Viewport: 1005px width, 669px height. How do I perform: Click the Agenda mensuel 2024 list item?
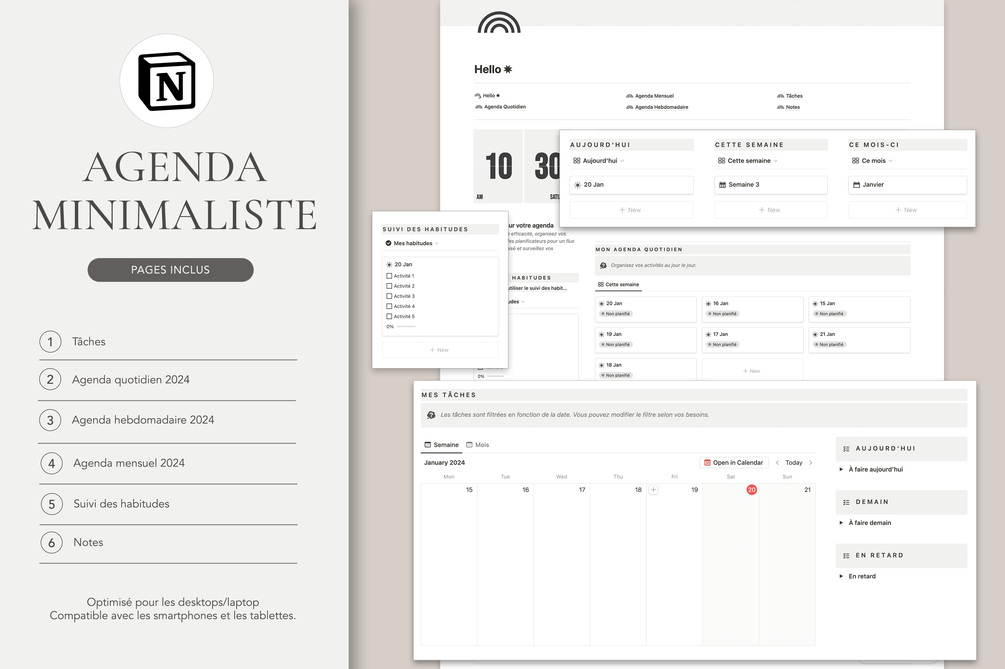[x=129, y=463]
